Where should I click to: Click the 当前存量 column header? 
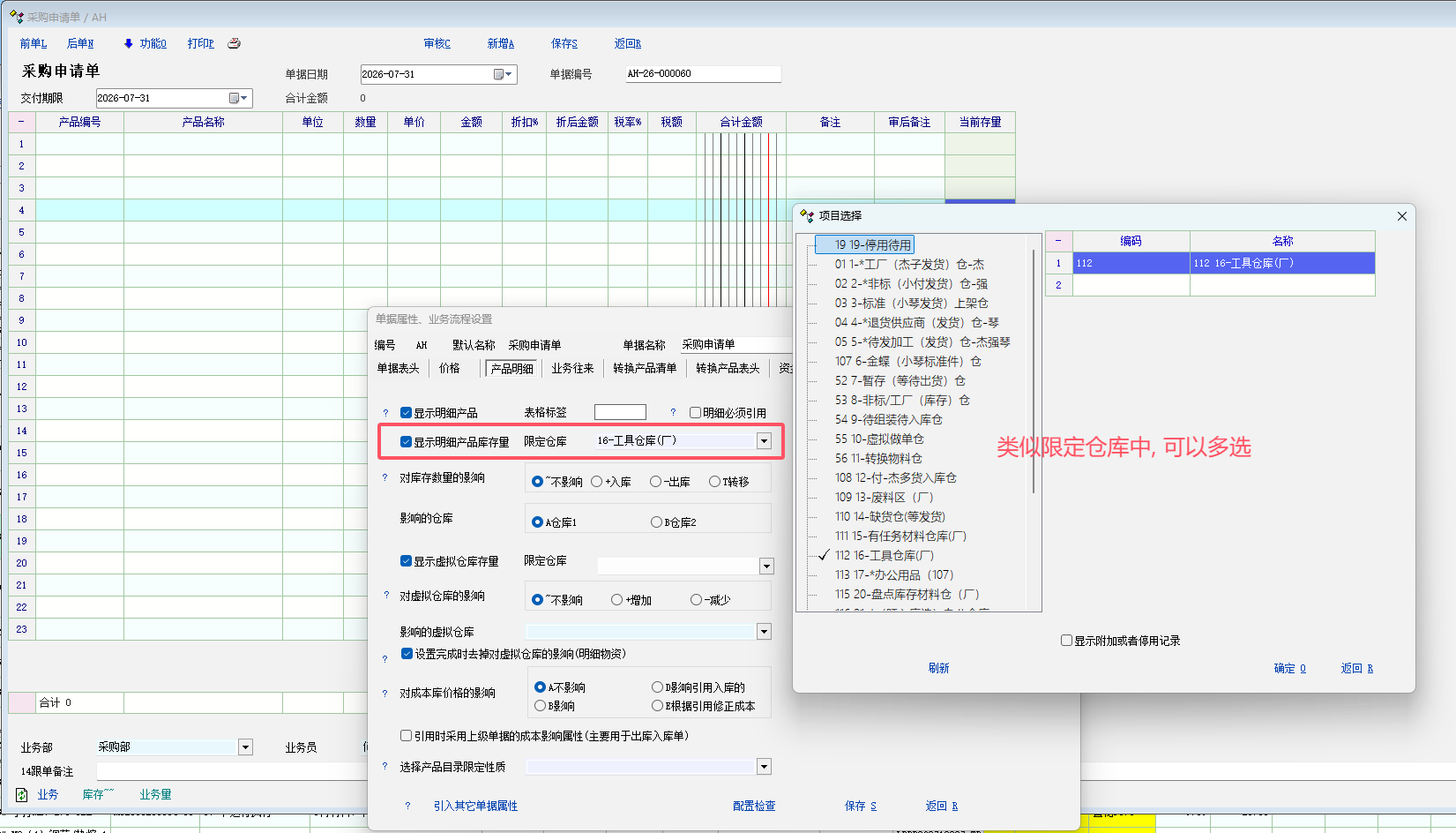pyautogui.click(x=980, y=123)
